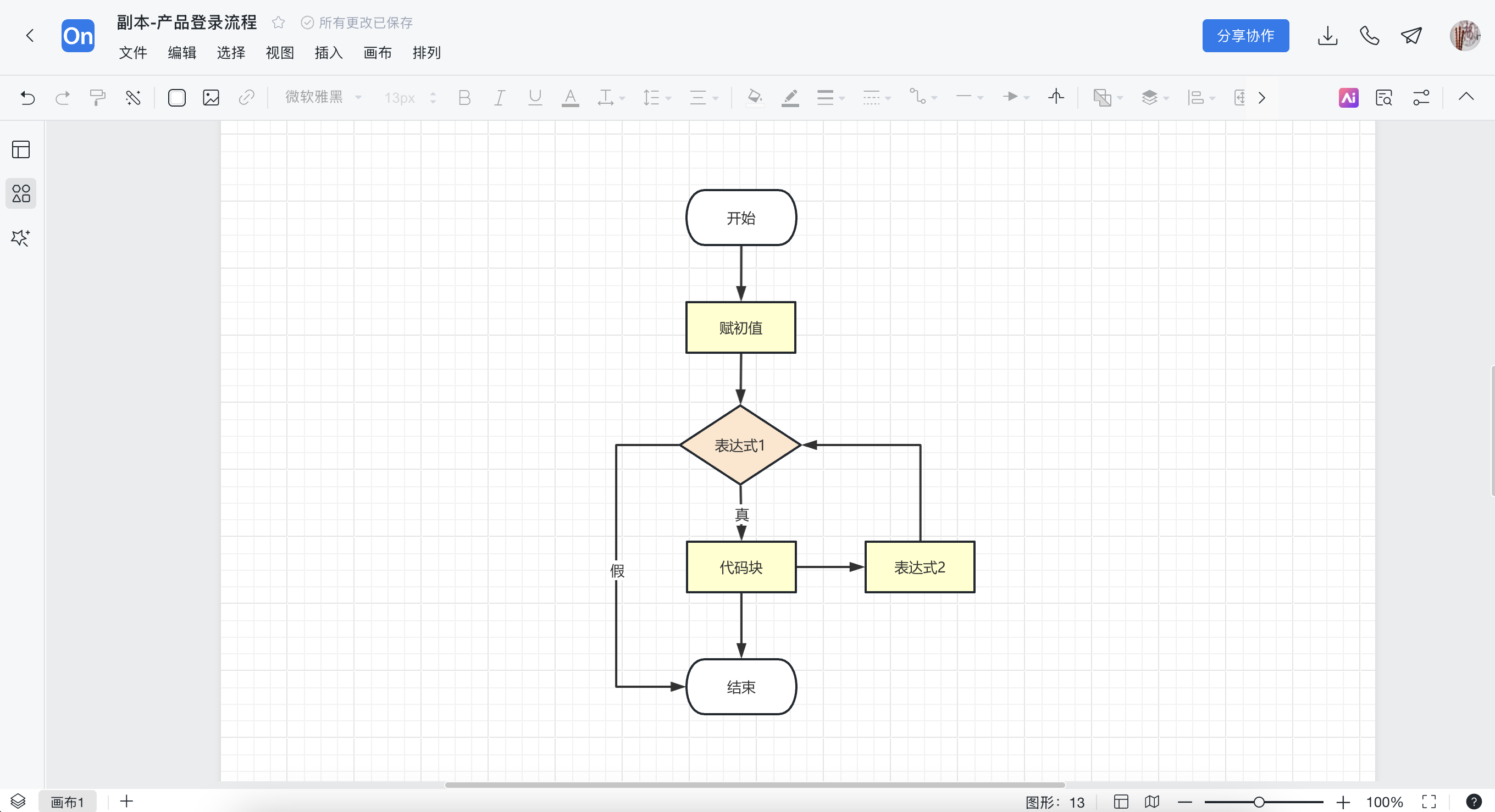1495x812 pixels.
Task: Add a new canvas page
Action: tap(126, 802)
